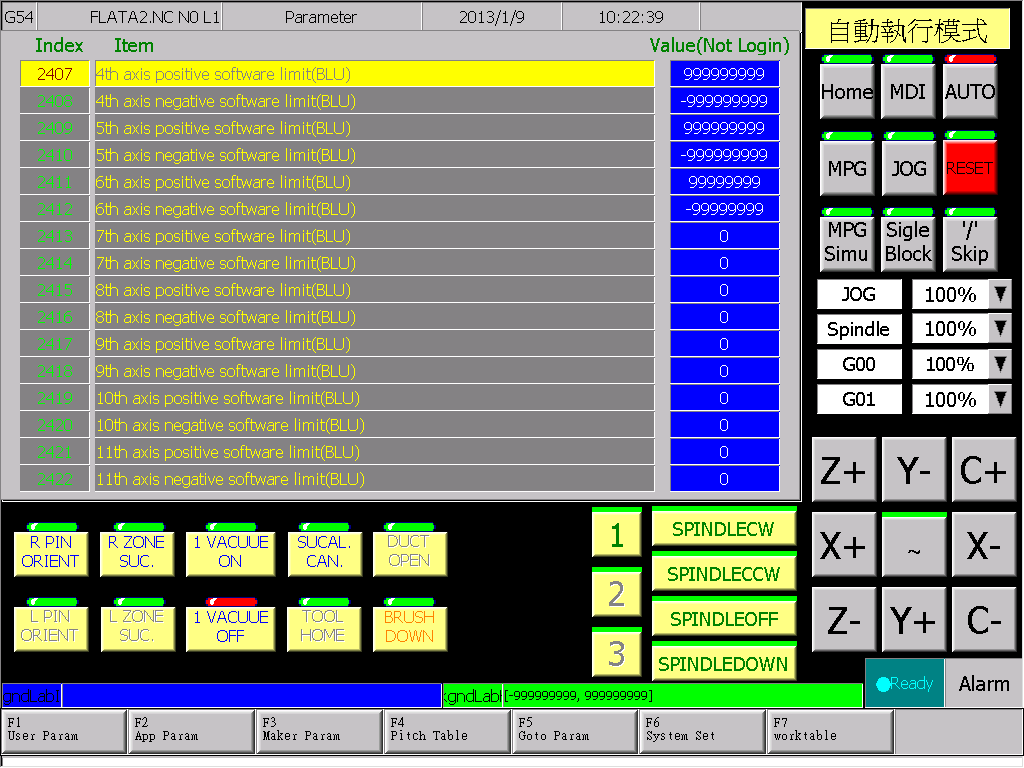Toggle the '/' Skip option
This screenshot has width=1024, height=768.
point(970,241)
